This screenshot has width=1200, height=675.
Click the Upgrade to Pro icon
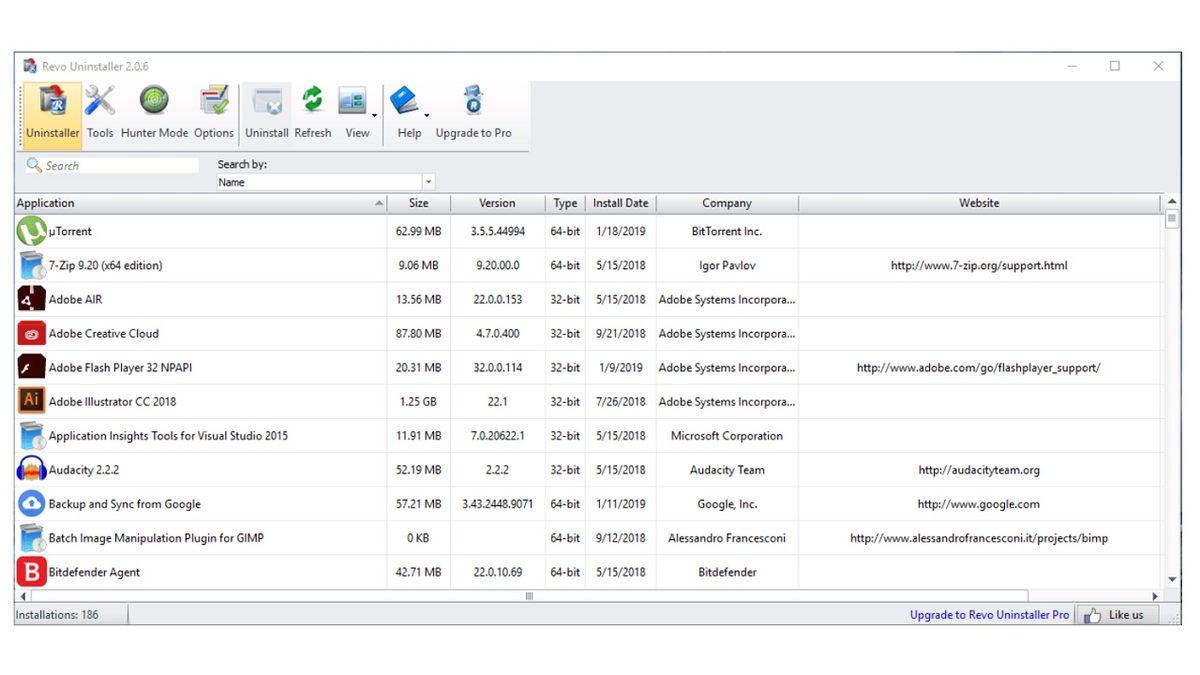473,102
